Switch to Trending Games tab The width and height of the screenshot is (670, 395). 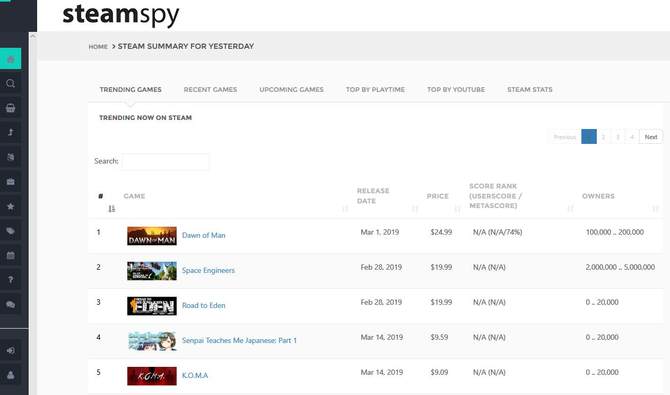tap(130, 90)
